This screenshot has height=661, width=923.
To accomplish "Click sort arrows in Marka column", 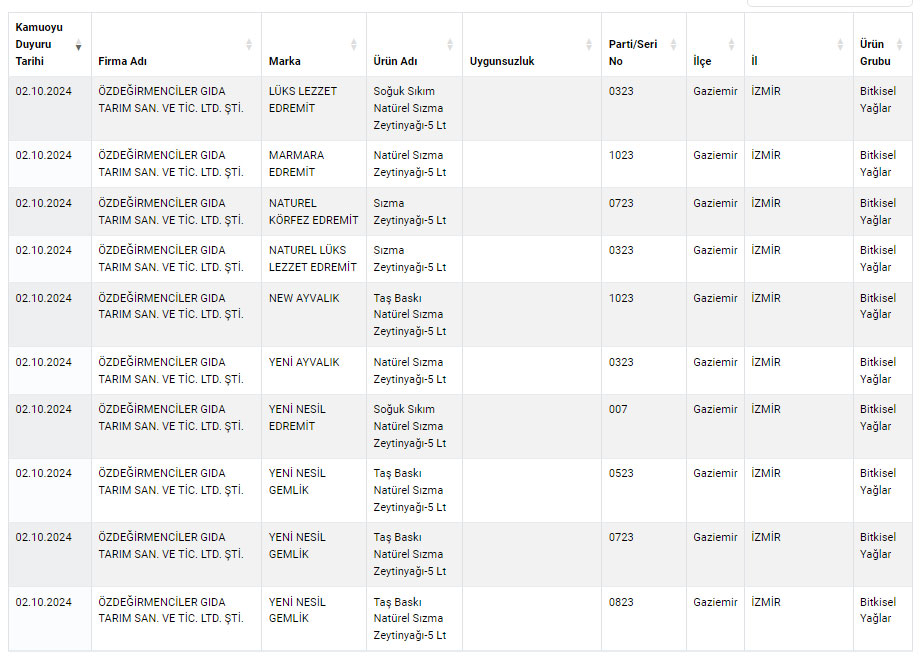I will click(354, 45).
